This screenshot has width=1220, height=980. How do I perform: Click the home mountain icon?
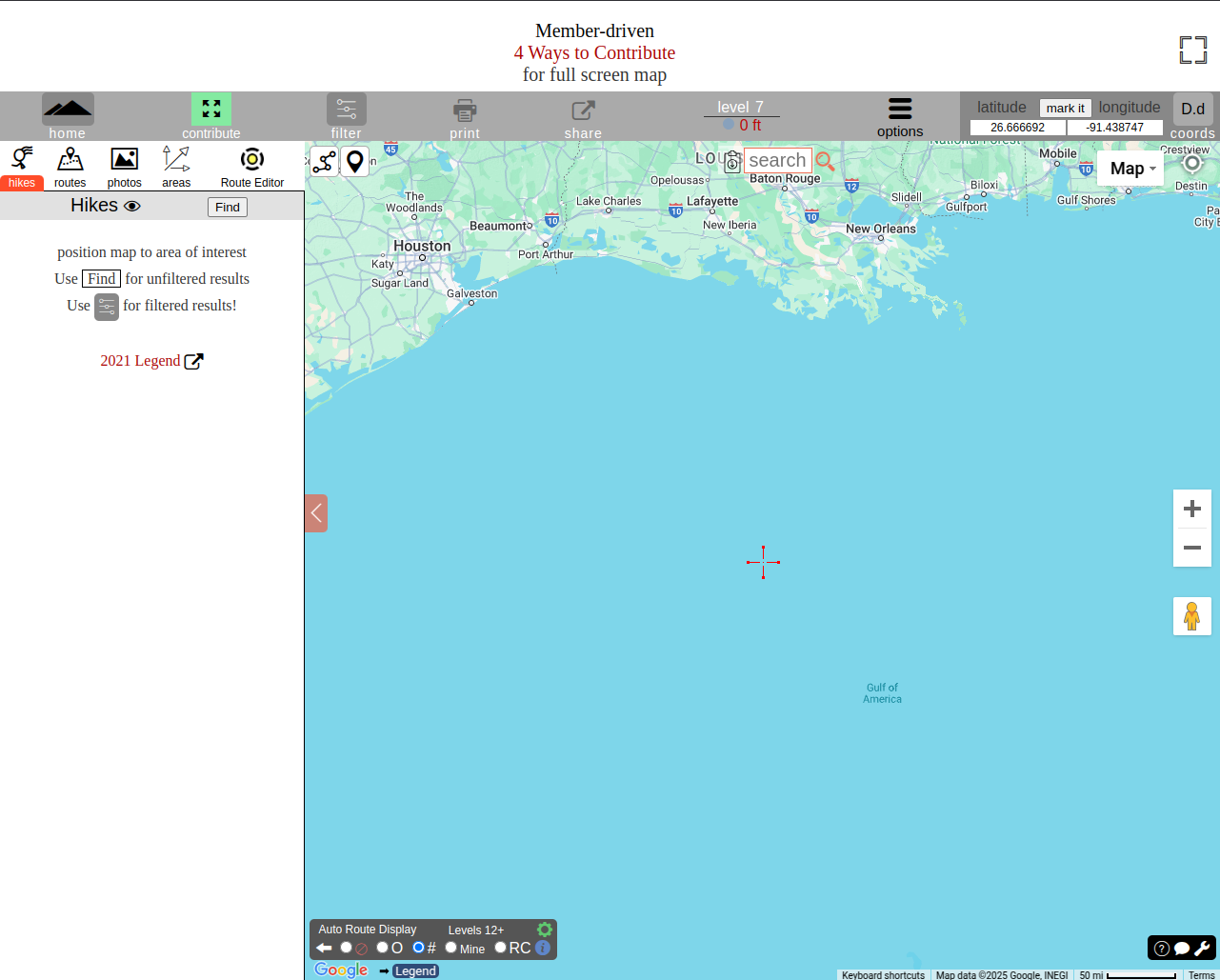pos(68,109)
